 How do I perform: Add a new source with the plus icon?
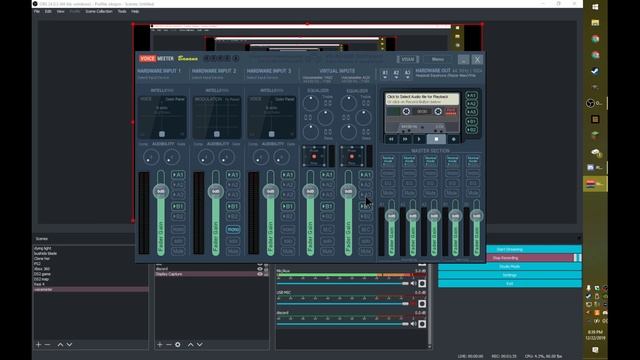tap(160, 344)
